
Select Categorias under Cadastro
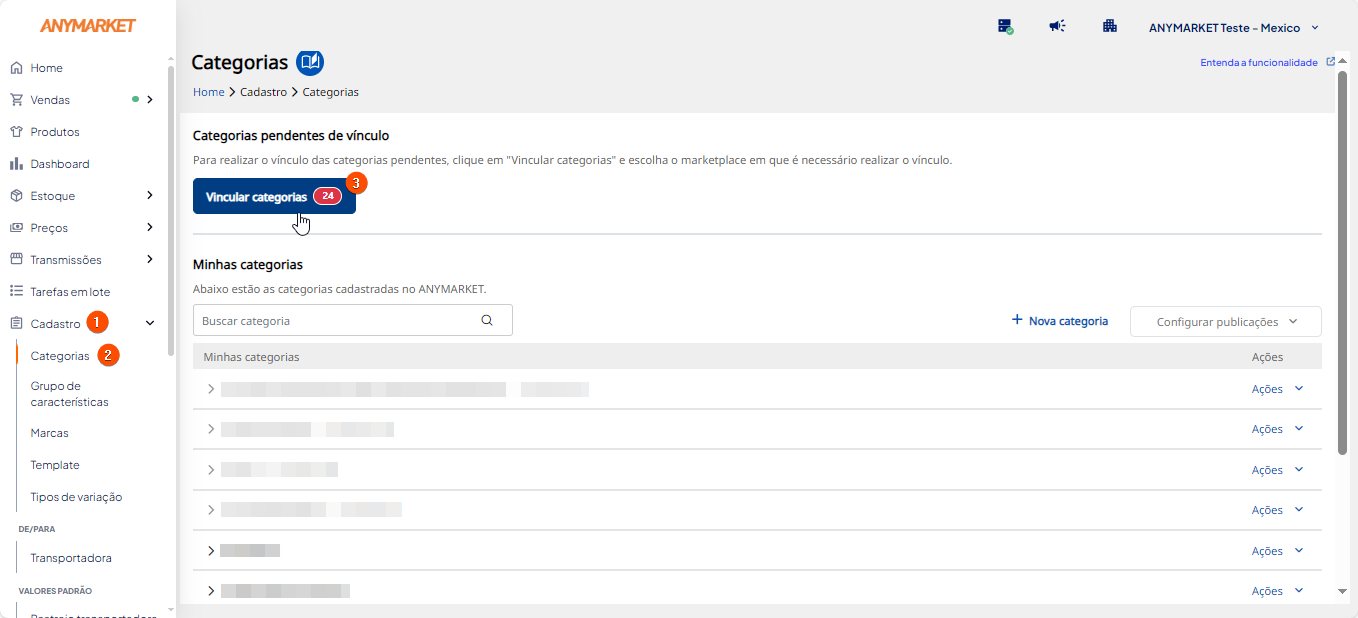point(60,356)
